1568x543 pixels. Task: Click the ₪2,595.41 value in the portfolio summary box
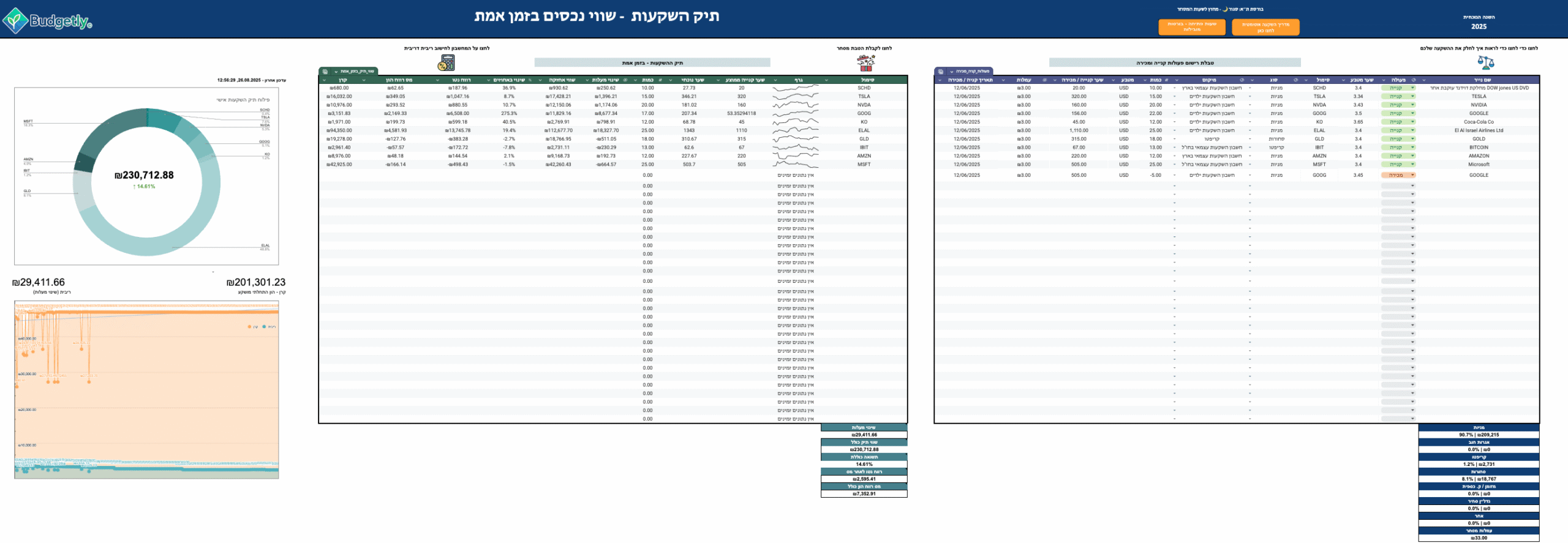pos(864,479)
